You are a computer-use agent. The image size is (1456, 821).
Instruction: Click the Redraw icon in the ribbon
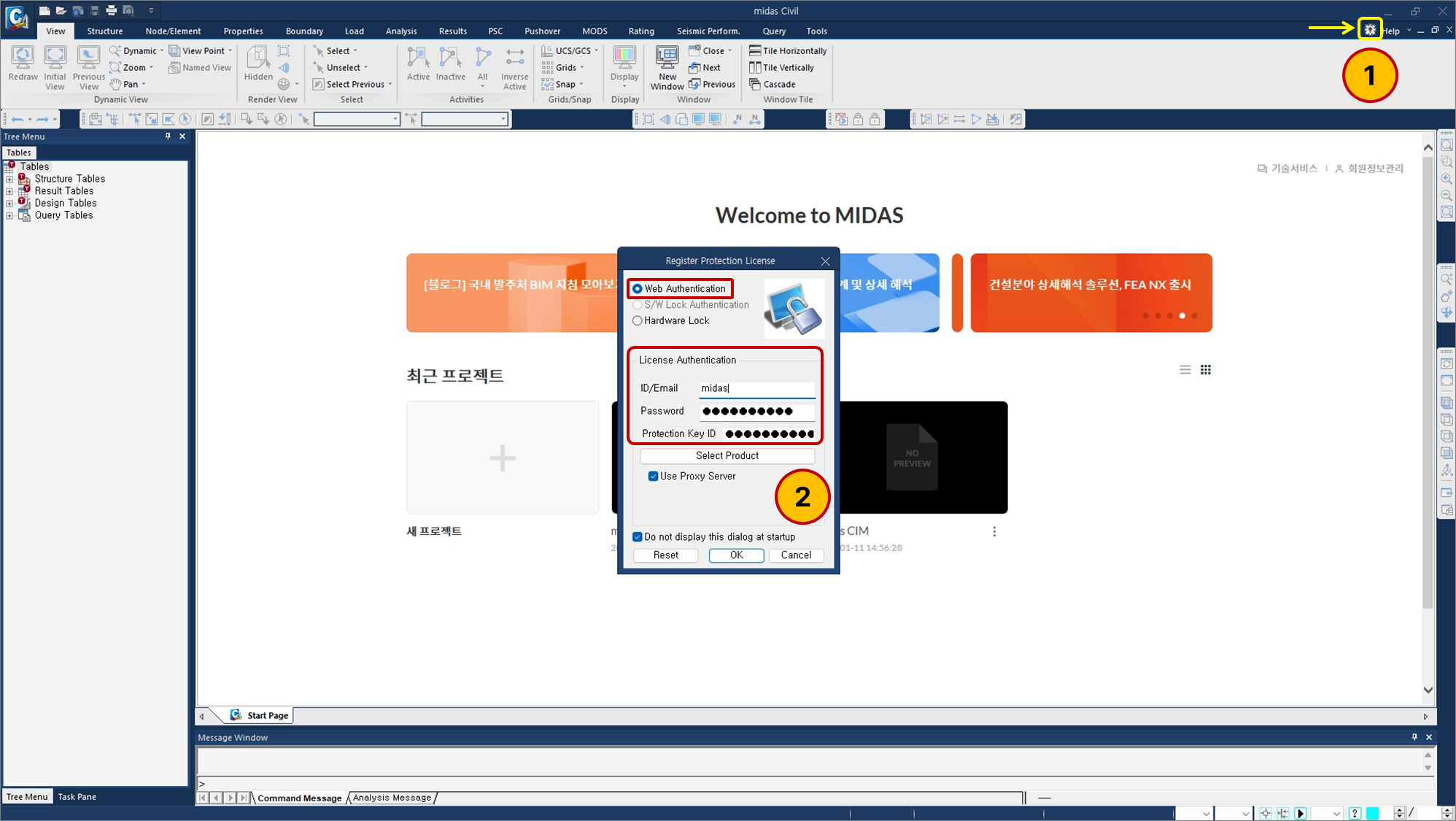23,63
